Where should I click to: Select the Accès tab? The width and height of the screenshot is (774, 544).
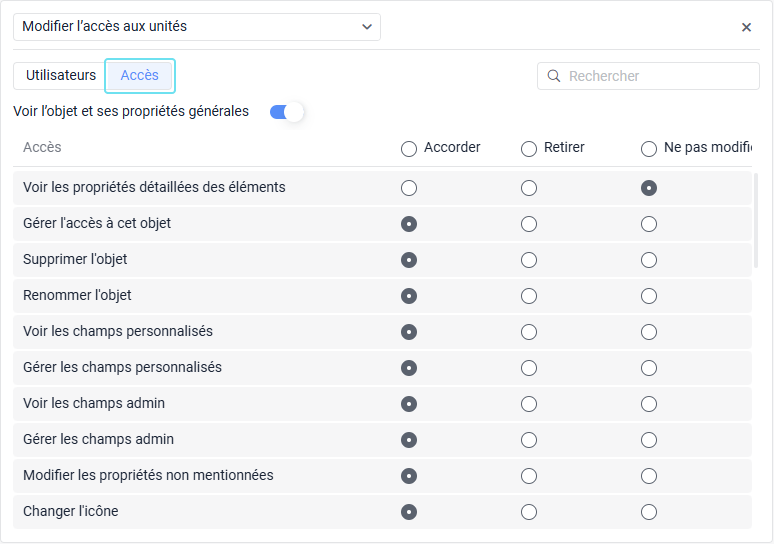tap(140, 75)
